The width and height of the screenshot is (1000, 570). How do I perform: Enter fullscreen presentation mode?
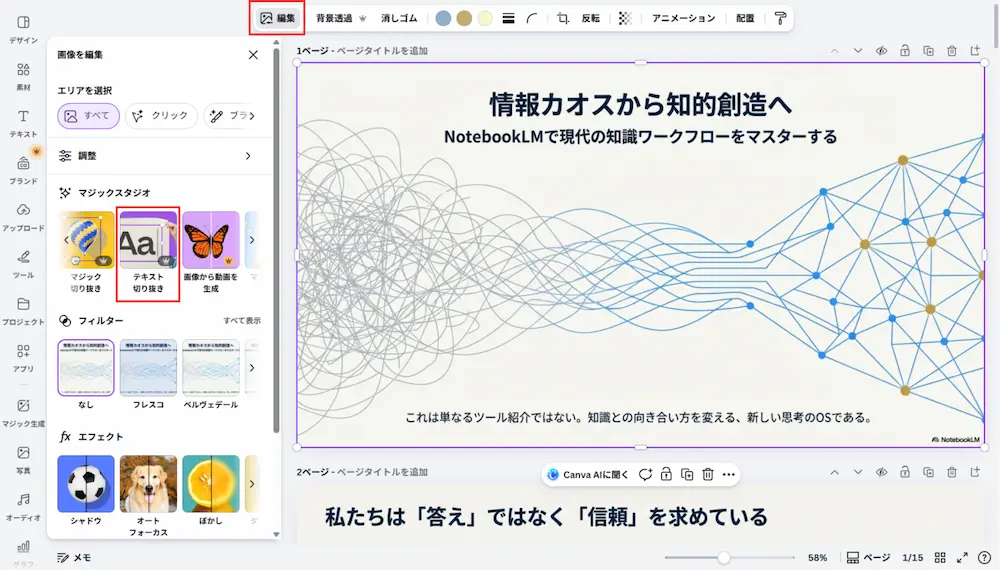click(962, 558)
